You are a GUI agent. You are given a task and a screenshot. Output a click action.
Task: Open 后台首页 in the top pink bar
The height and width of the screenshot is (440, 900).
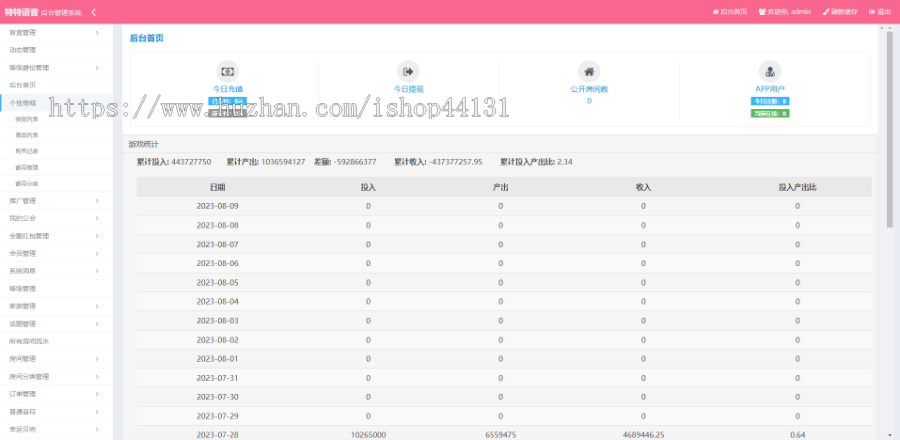click(x=730, y=12)
